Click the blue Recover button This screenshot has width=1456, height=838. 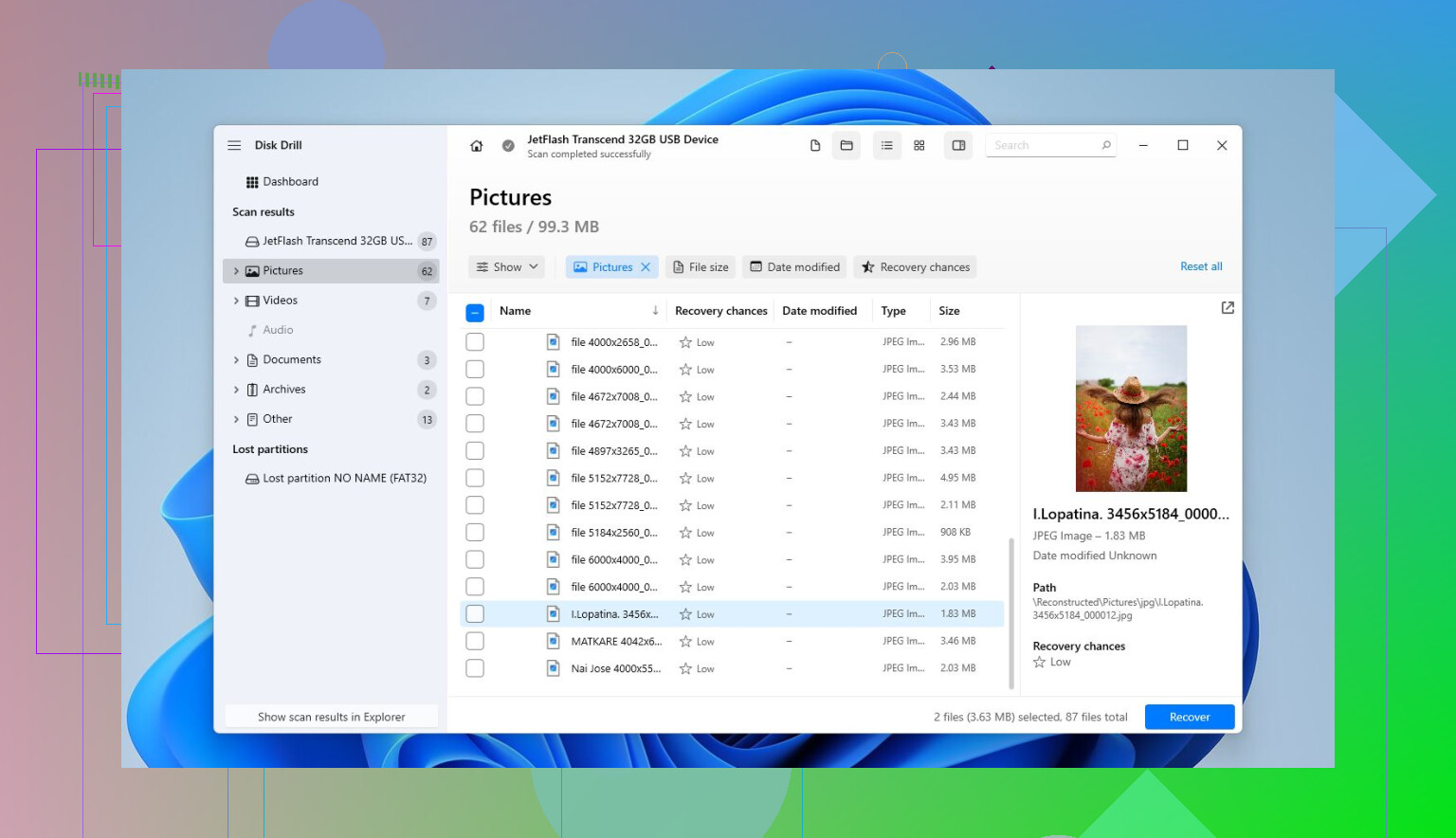tap(1190, 718)
